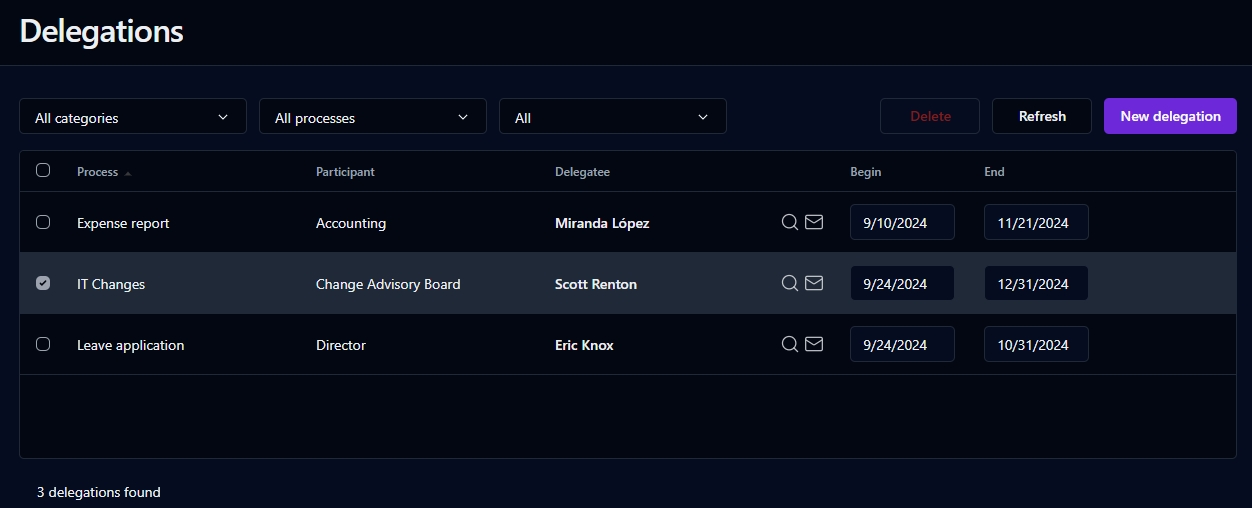1252x508 pixels.
Task: Open search icon beside Scott Renton
Action: point(789,283)
